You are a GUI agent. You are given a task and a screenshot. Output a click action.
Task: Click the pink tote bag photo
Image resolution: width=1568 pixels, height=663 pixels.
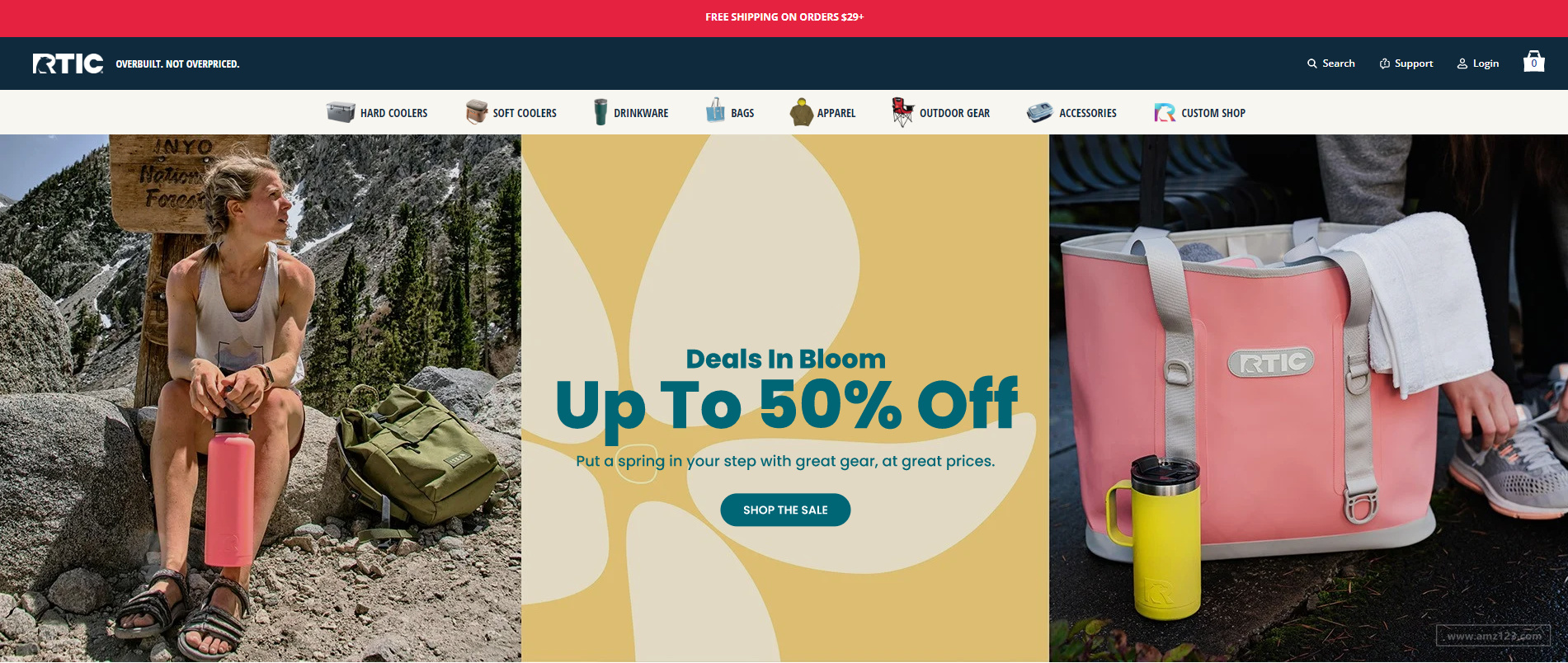point(1308,398)
